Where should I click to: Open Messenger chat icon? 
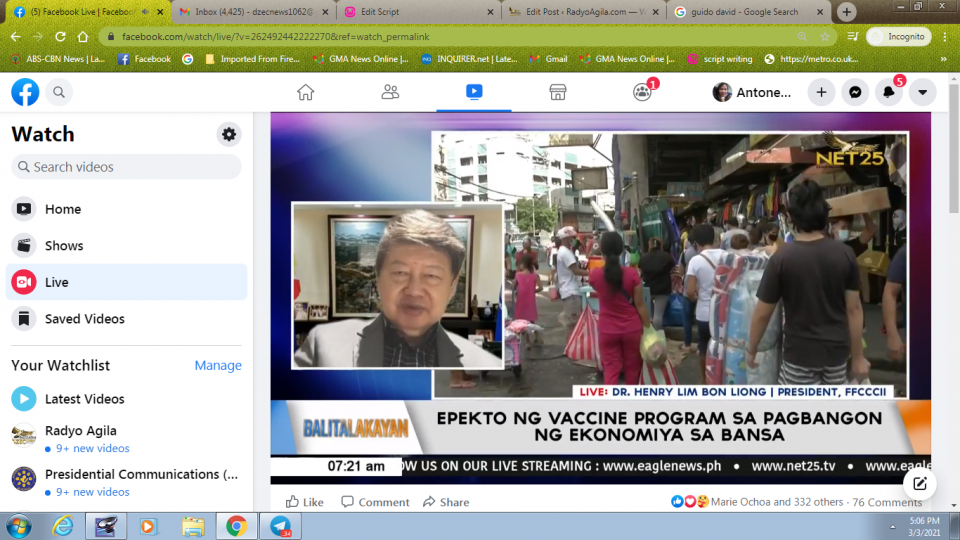tap(855, 92)
